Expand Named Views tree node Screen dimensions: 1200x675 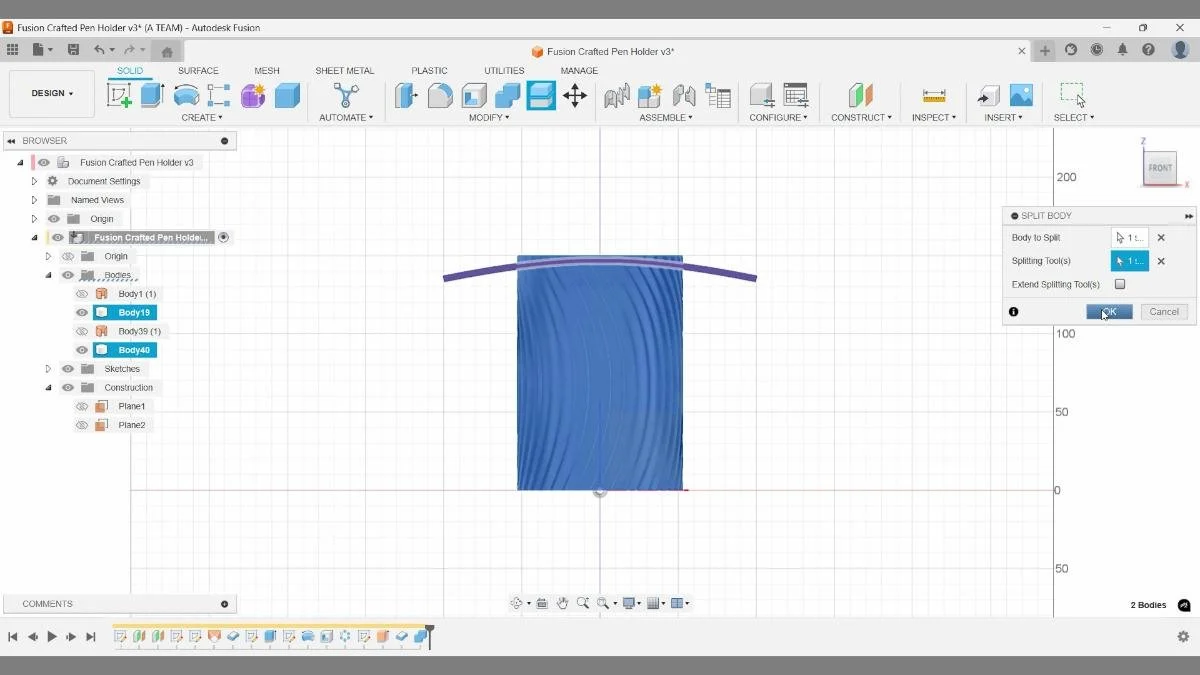click(x=34, y=200)
